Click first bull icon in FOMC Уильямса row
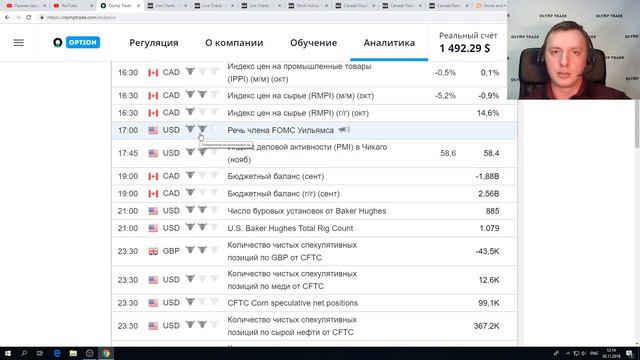This screenshot has width=640, height=360. coord(190,129)
